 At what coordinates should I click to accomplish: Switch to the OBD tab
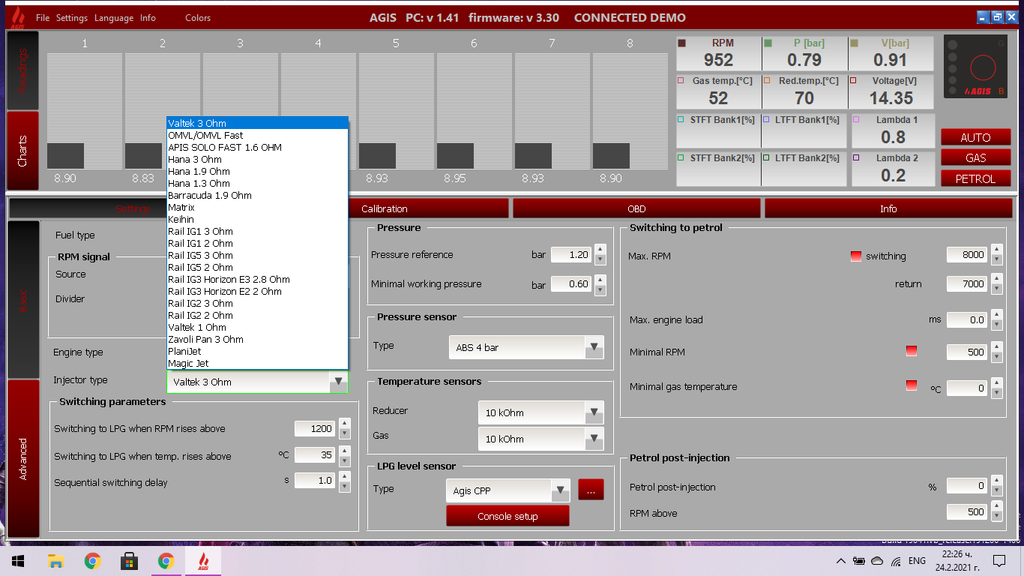636,208
